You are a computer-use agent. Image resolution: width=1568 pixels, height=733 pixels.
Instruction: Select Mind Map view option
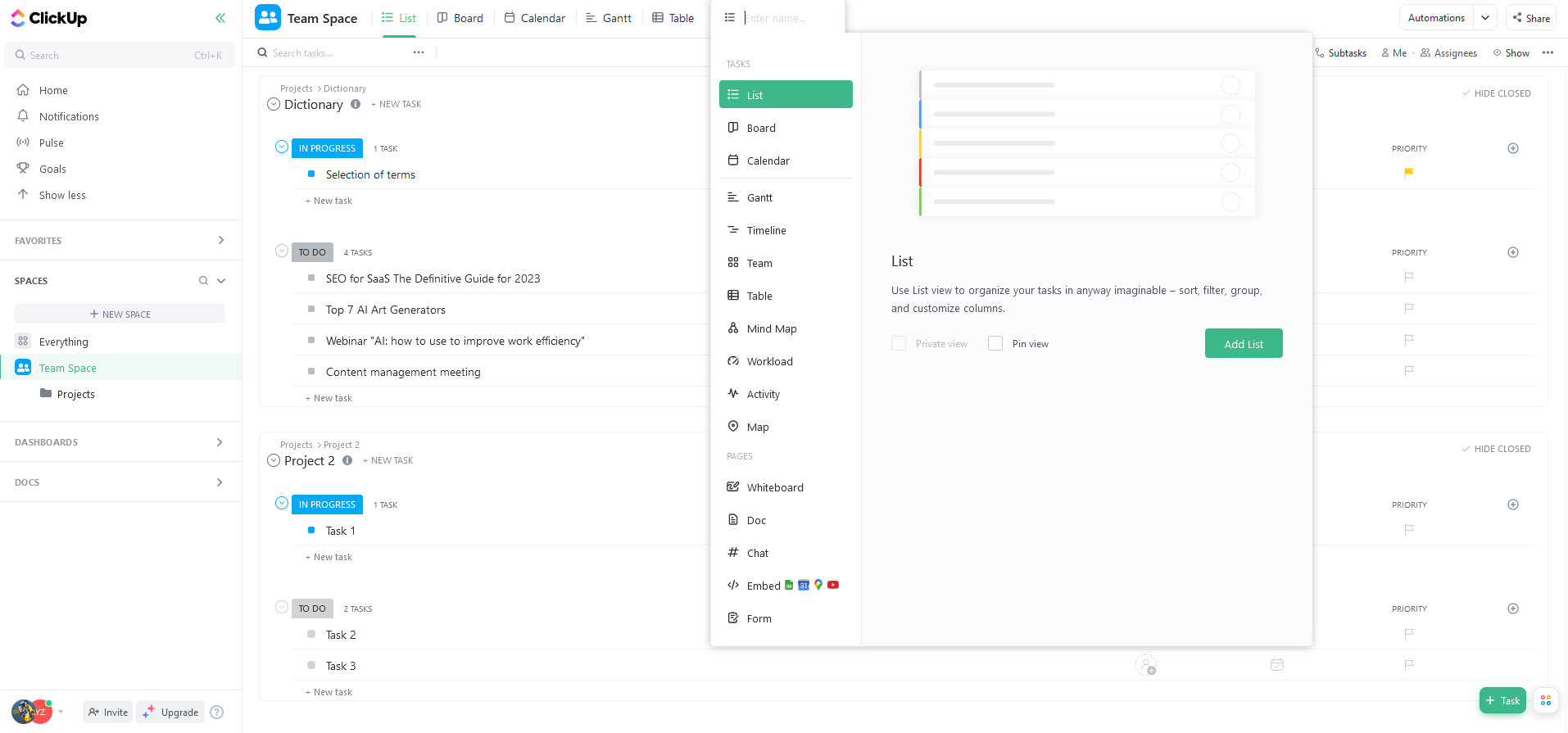click(786, 328)
